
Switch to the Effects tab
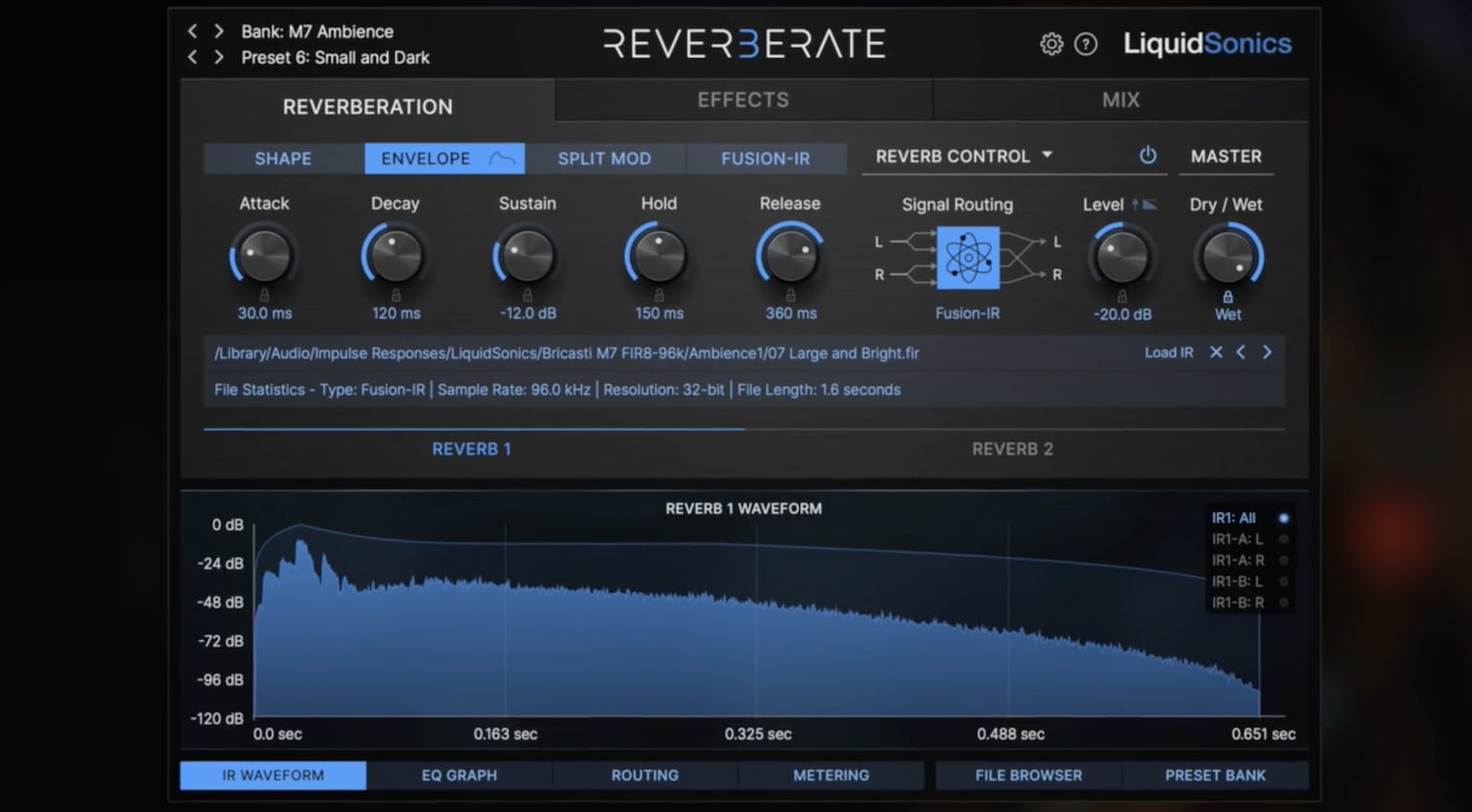tap(743, 99)
